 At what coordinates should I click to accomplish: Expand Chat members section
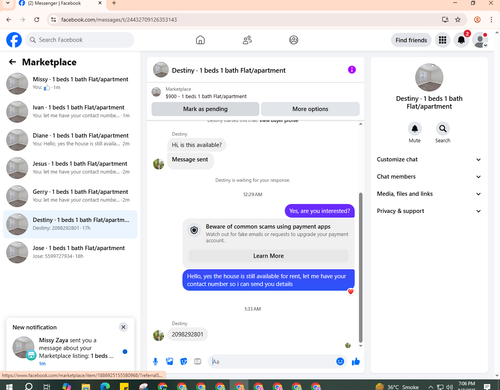(x=429, y=177)
